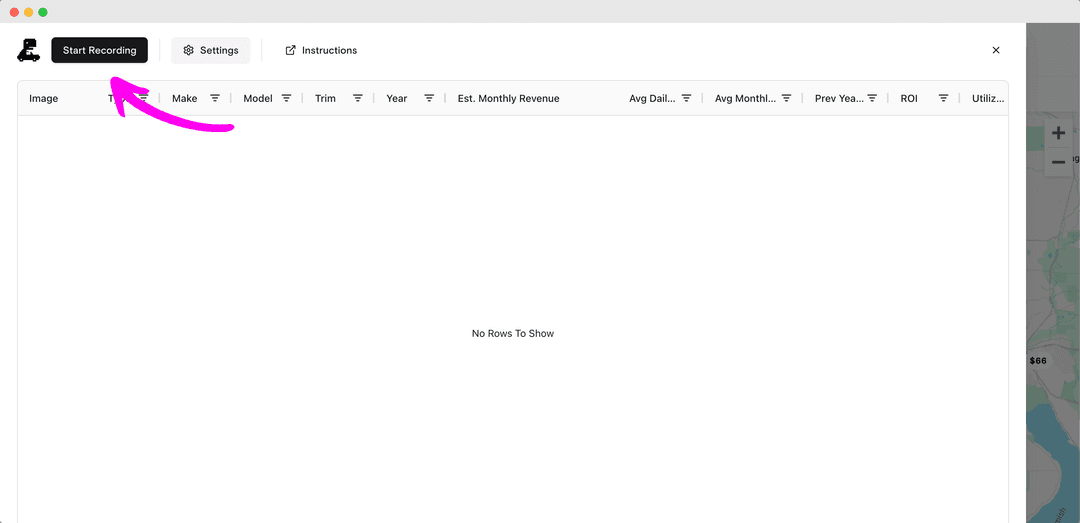
Task: Sort by the Est. Monthly Revenue header
Action: pyautogui.click(x=508, y=98)
